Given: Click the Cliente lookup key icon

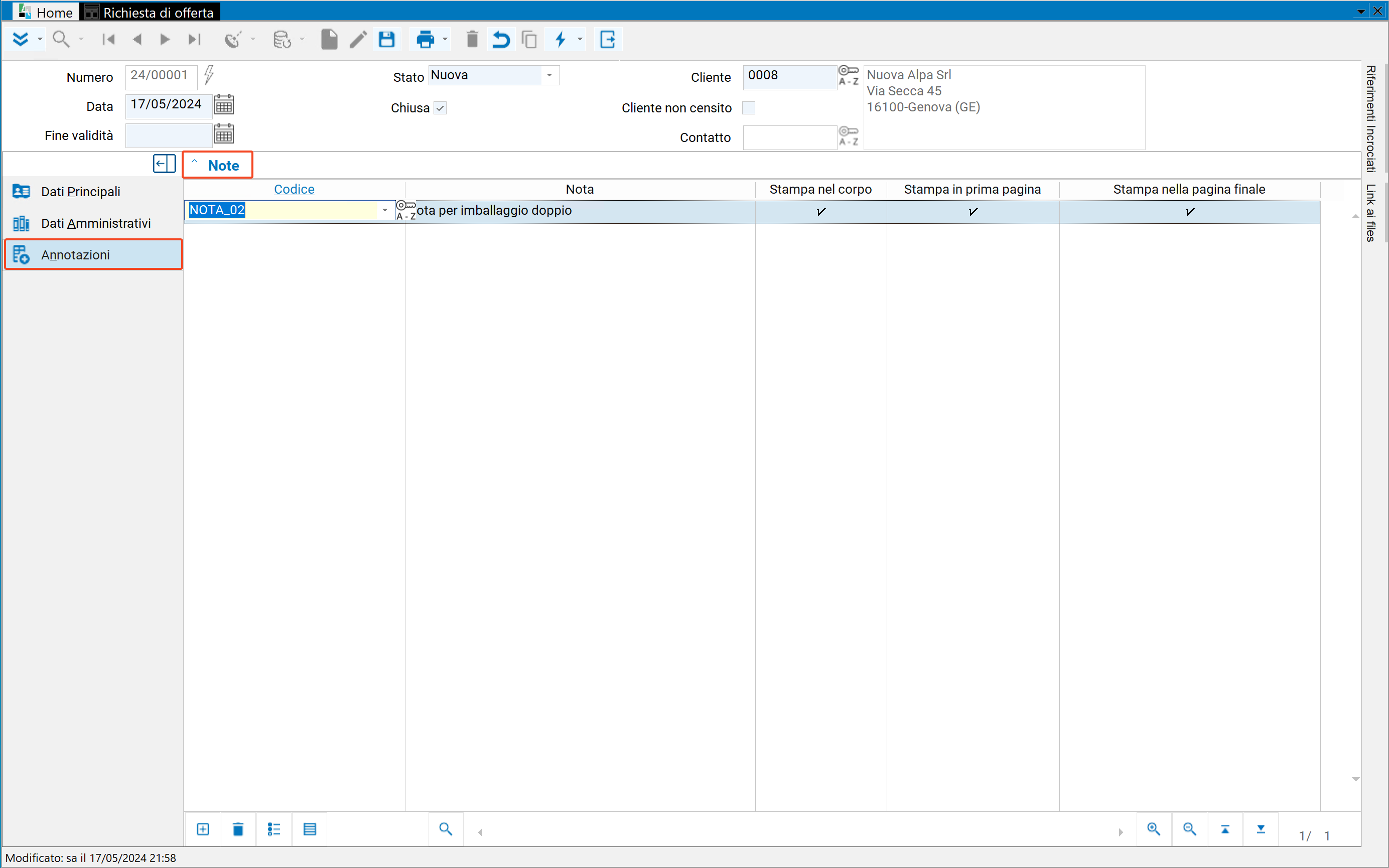Looking at the screenshot, I should (x=849, y=75).
